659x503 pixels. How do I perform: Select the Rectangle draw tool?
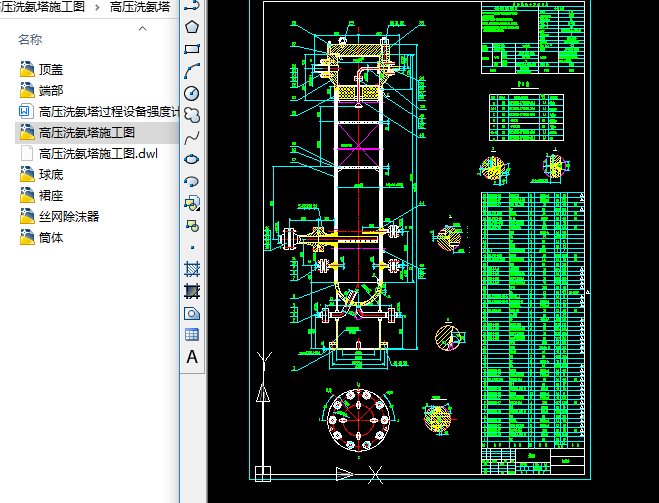point(192,49)
